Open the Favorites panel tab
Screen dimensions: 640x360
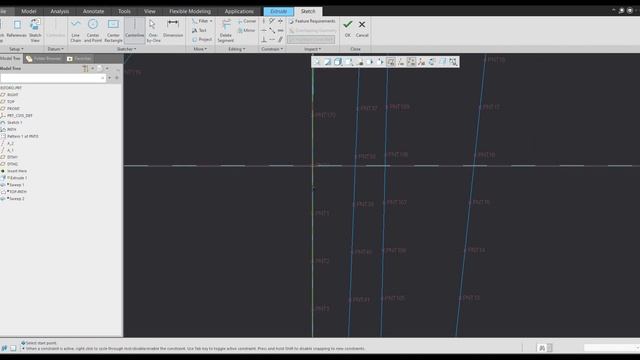coord(79,59)
